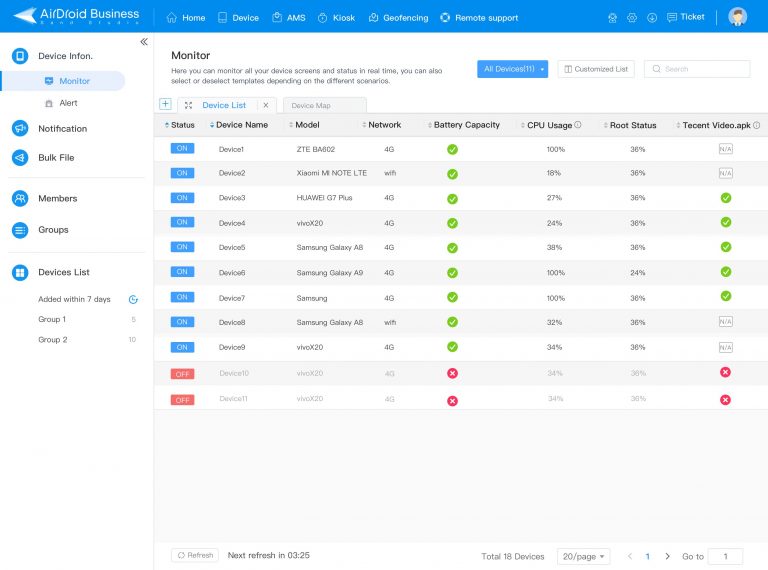Click the plus icon to add a tab
The image size is (768, 570).
coord(165,104)
